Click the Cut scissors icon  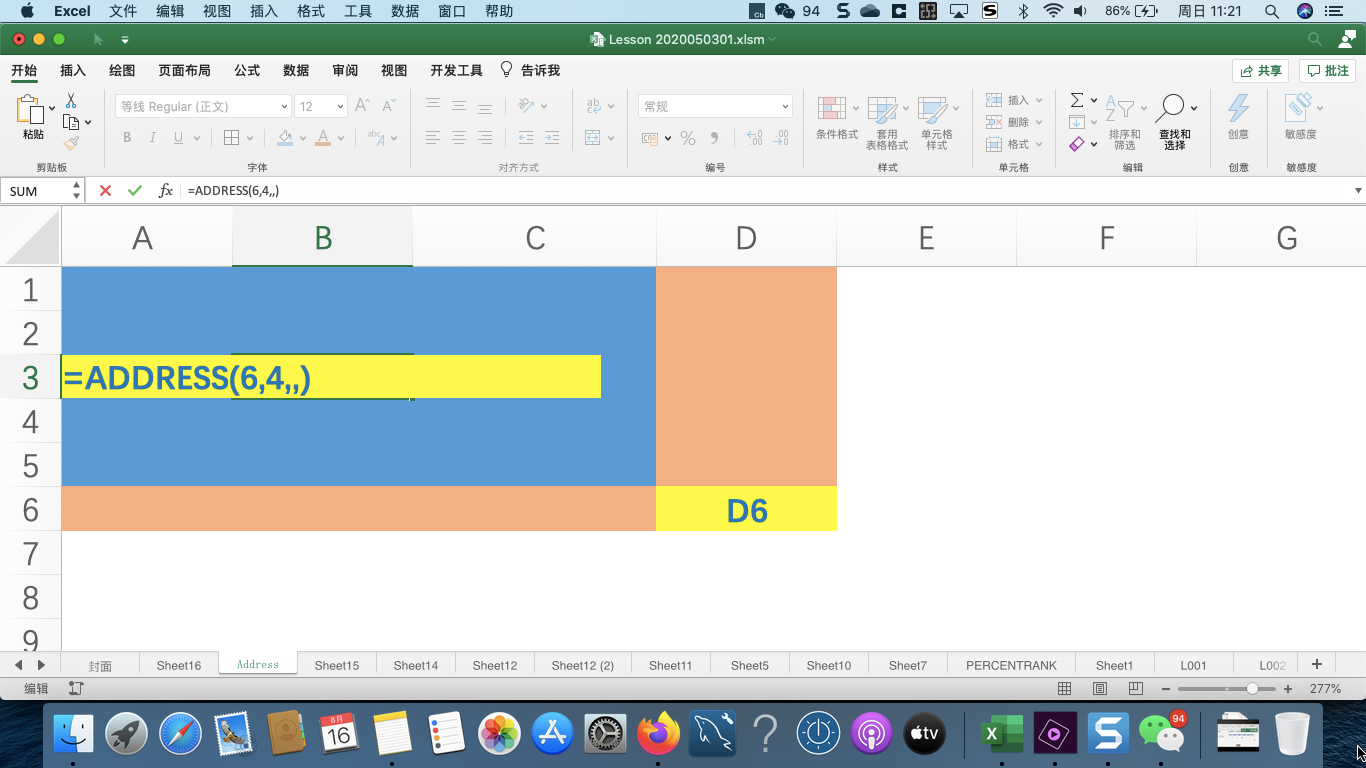click(x=71, y=101)
